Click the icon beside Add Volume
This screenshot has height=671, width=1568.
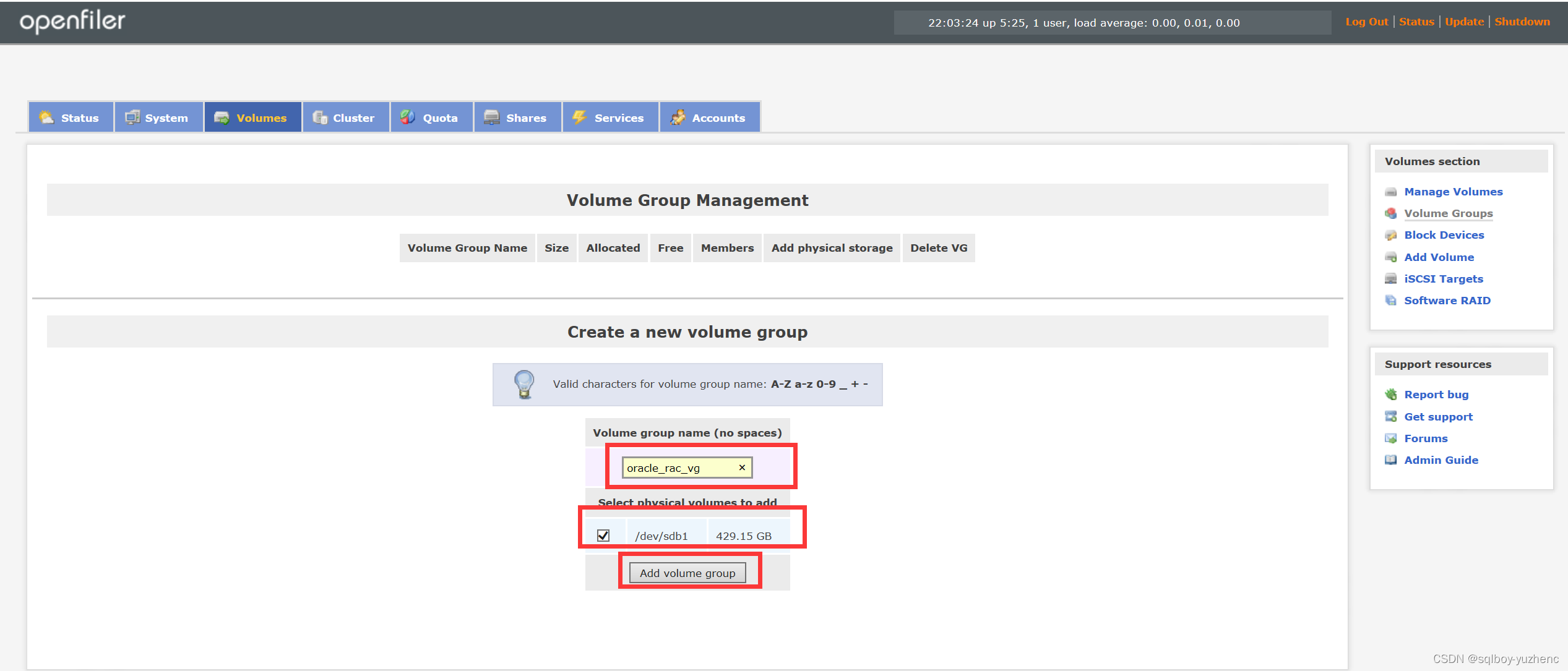(1390, 257)
